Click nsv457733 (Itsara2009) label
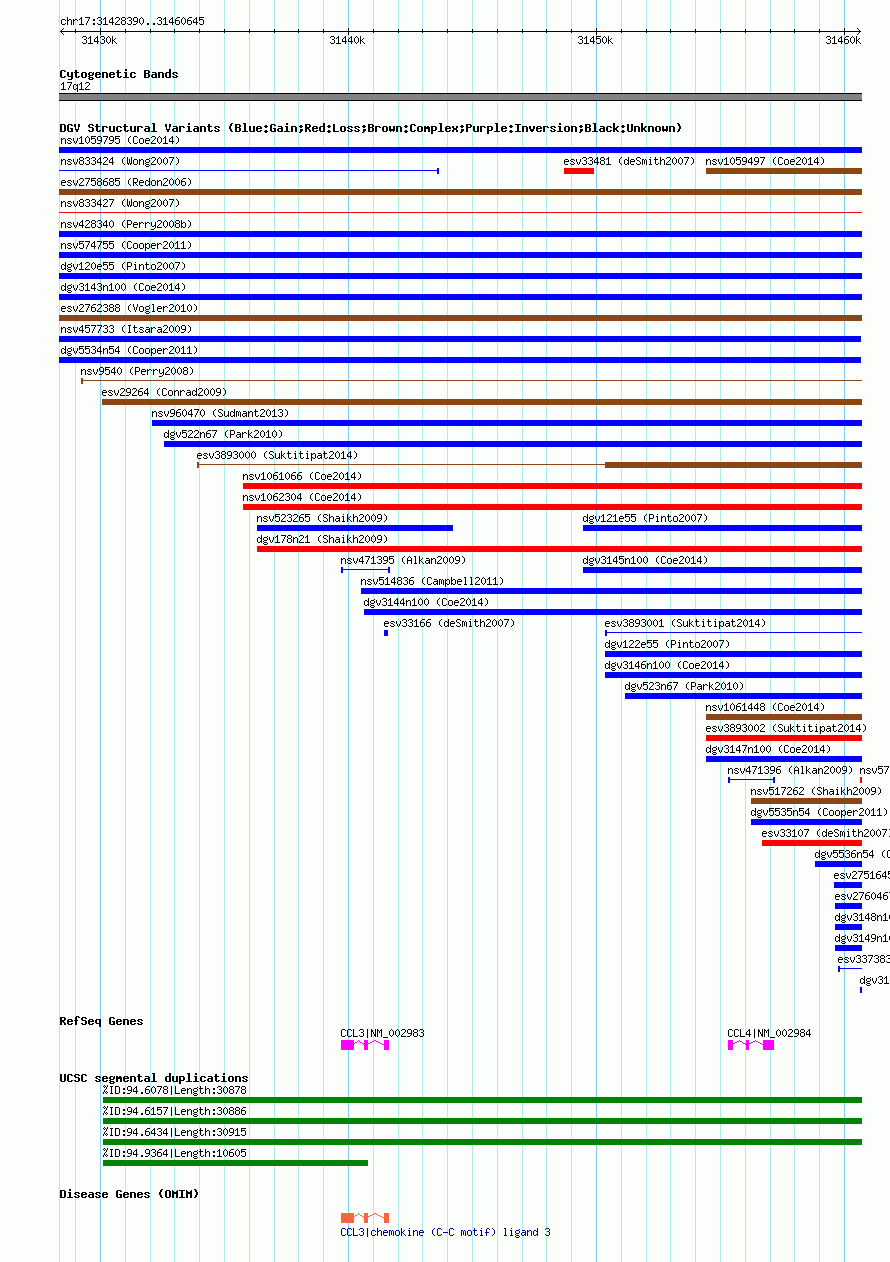The height and width of the screenshot is (1262, 890). pos(126,329)
